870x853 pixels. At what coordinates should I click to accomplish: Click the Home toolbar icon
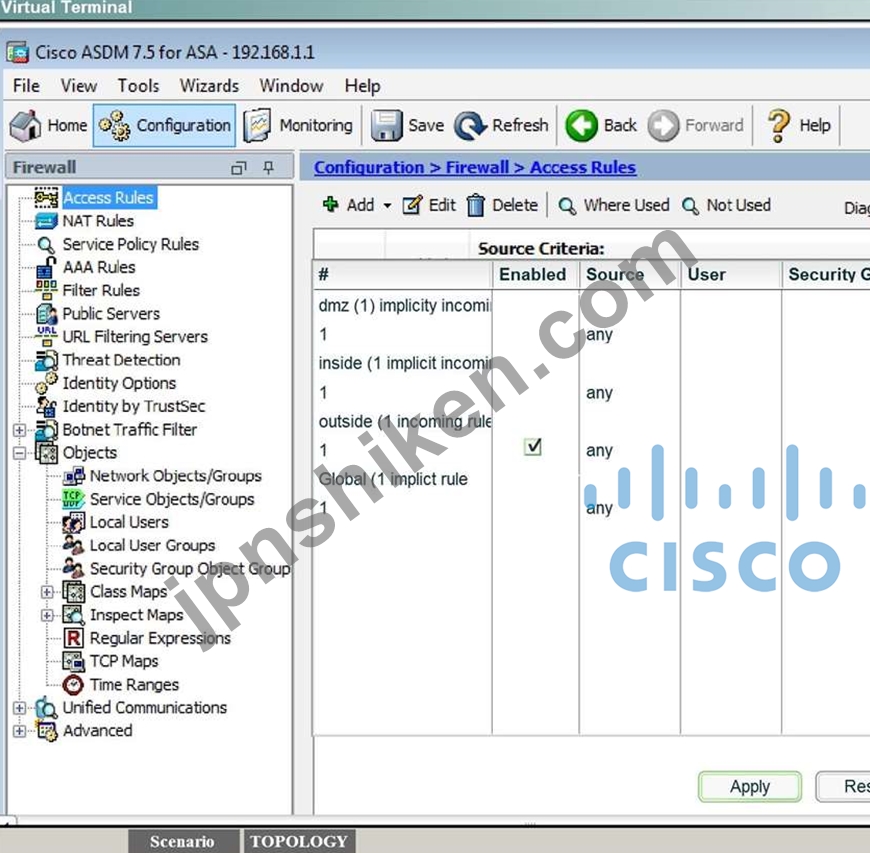point(26,125)
